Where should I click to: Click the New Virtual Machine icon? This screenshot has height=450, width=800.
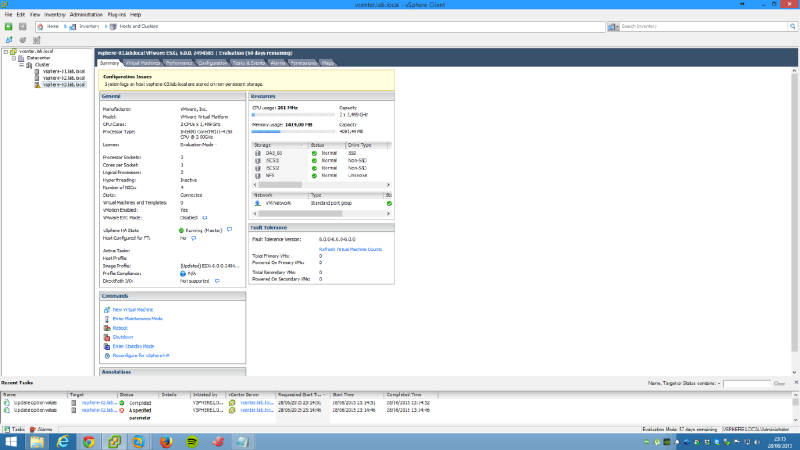(x=104, y=309)
